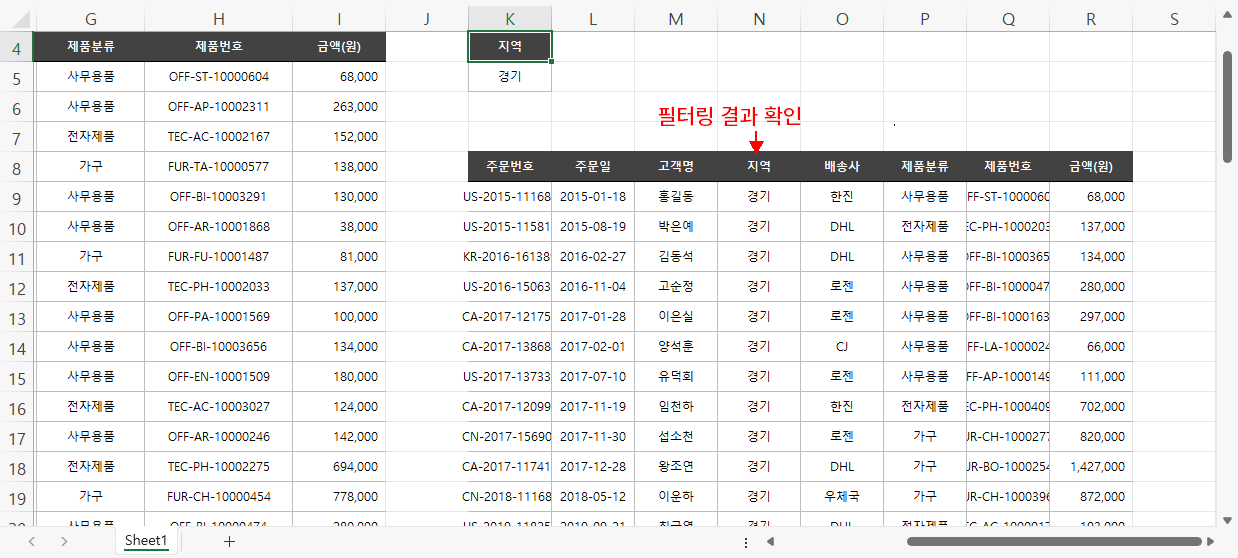Click the 제품번호 header in column H

[218, 46]
